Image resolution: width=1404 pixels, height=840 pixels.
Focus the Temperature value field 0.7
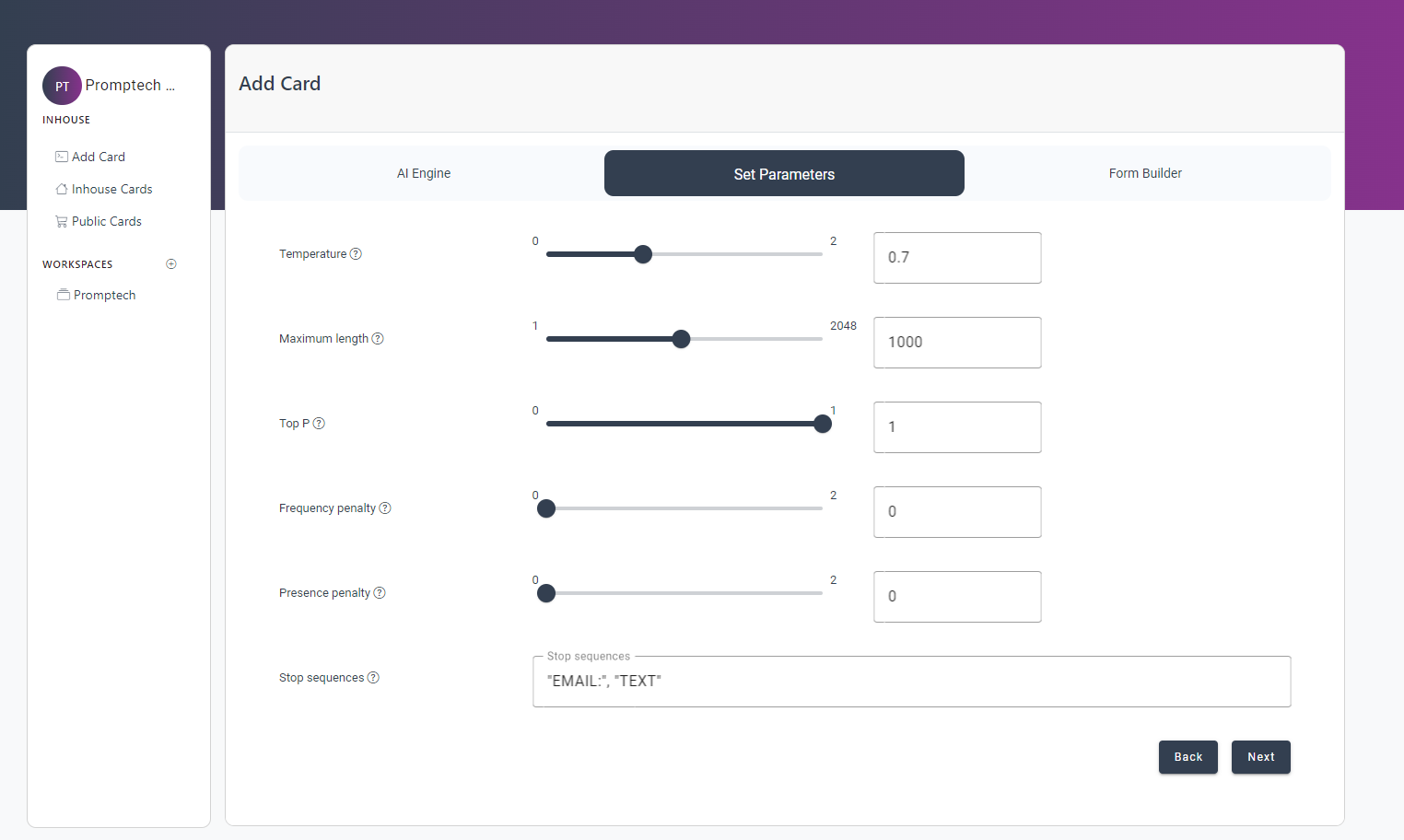tap(957, 258)
